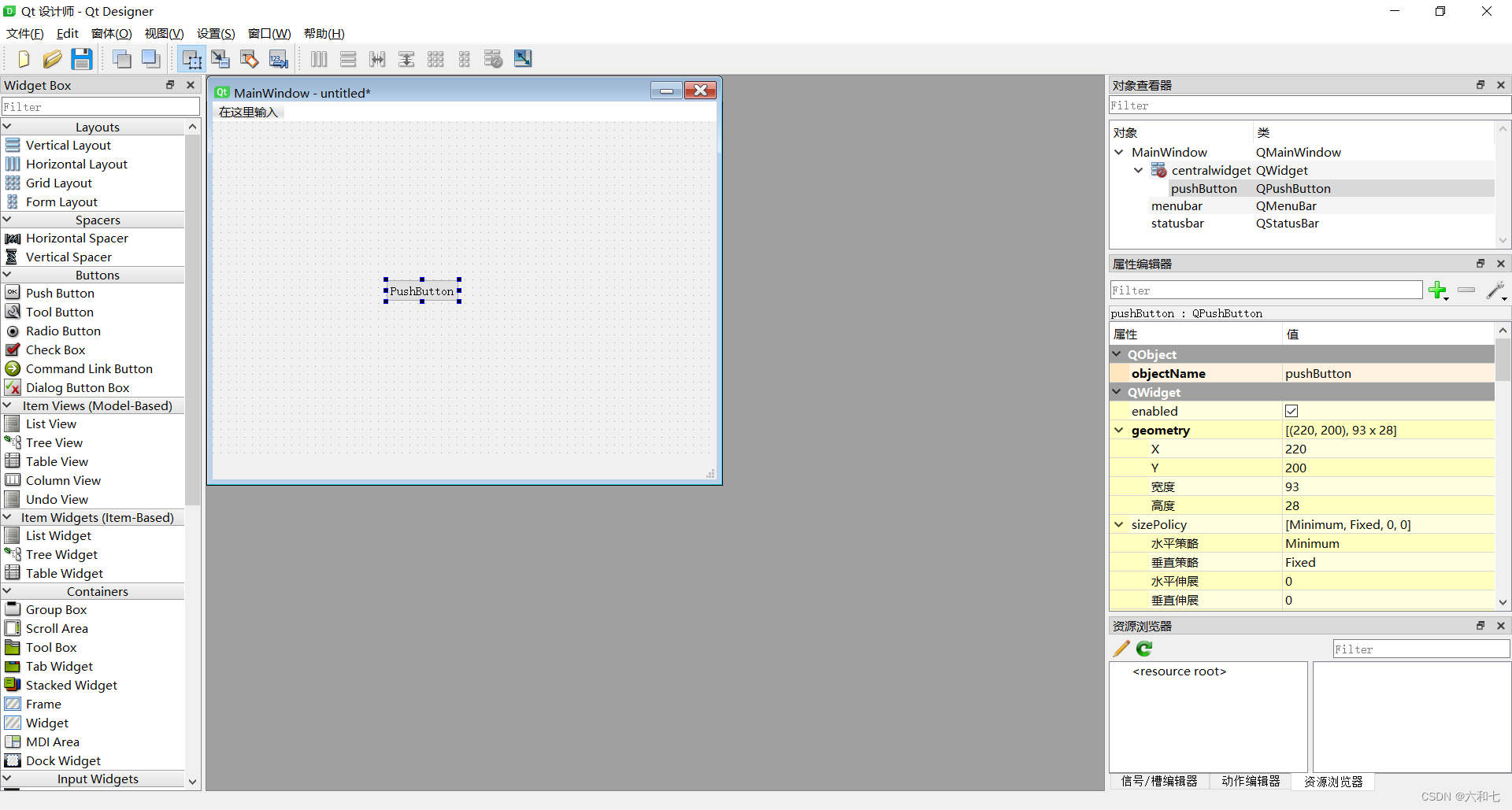The width and height of the screenshot is (1512, 810).
Task: Collapse the Containers category
Action: (7, 591)
